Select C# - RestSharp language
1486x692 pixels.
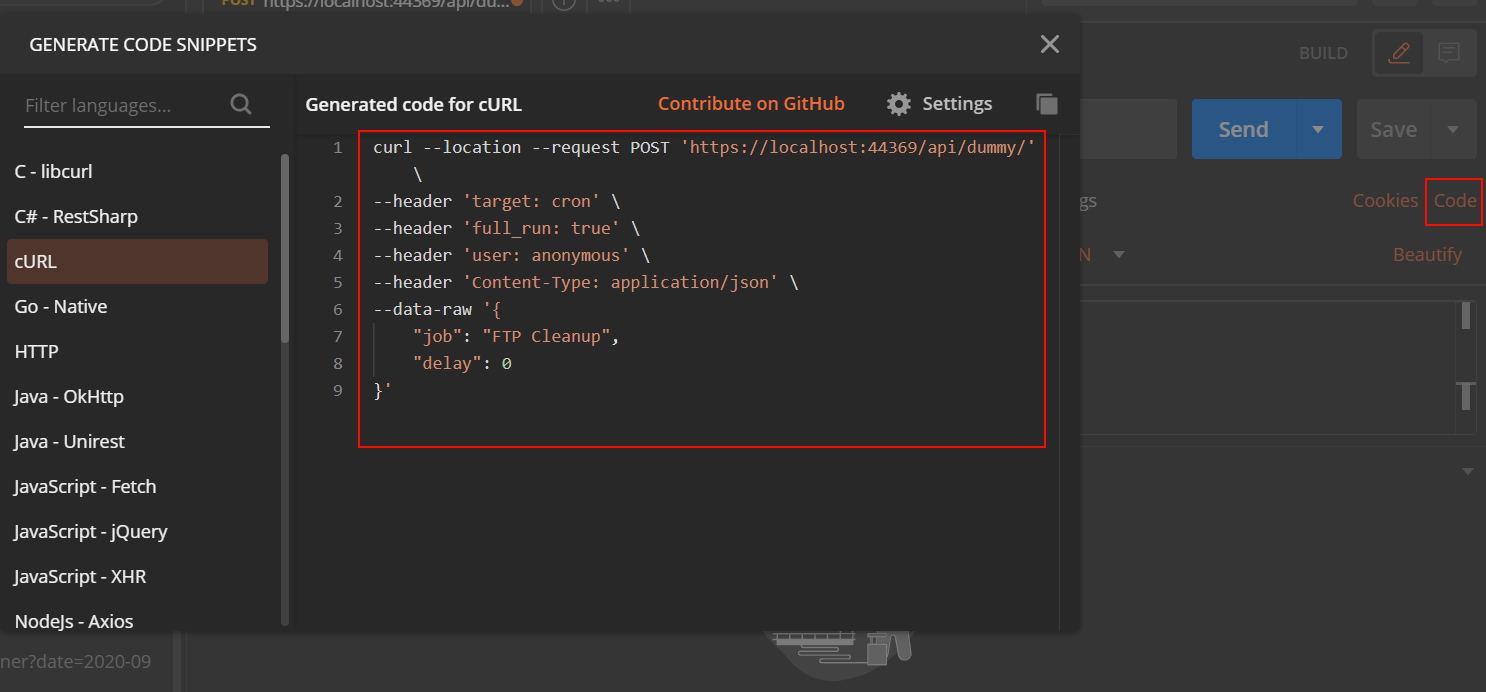point(137,217)
